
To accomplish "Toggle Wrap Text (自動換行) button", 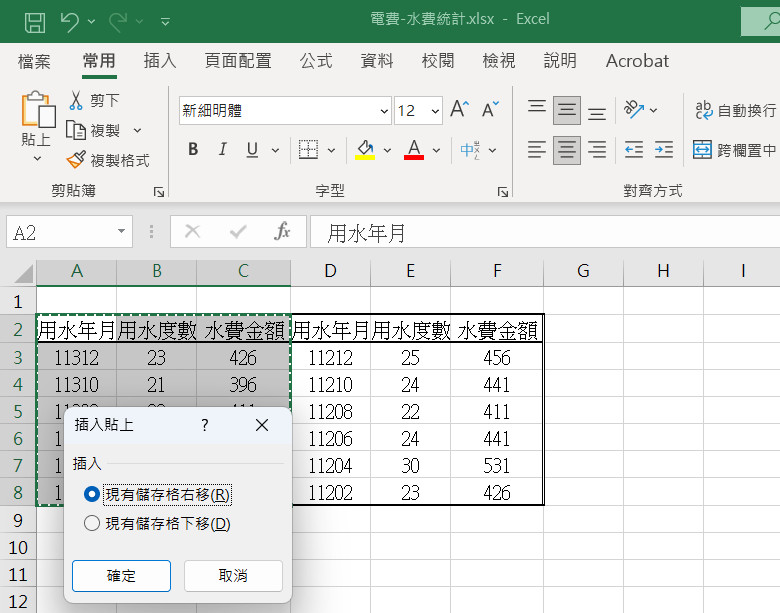I will point(704,110).
